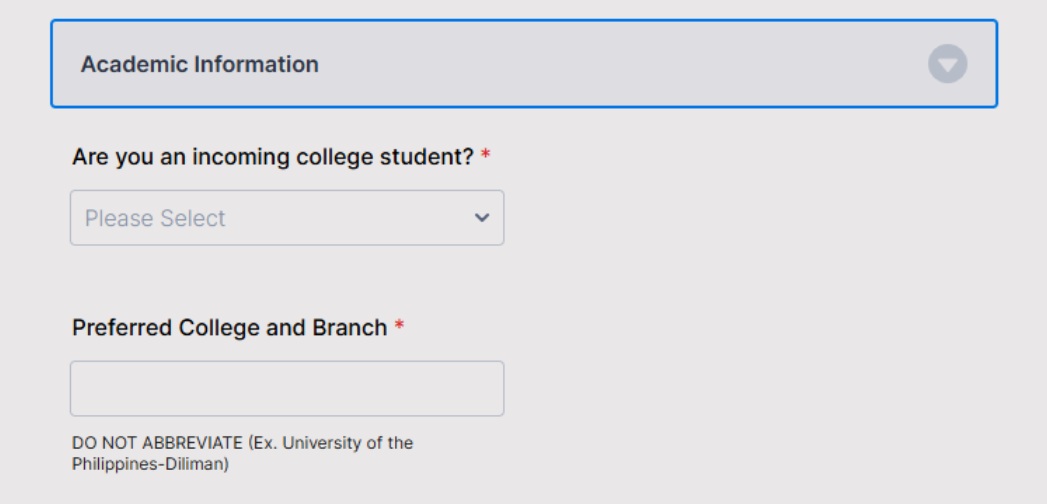
Task: Click the "Academic Information" title text
Action: (200, 64)
